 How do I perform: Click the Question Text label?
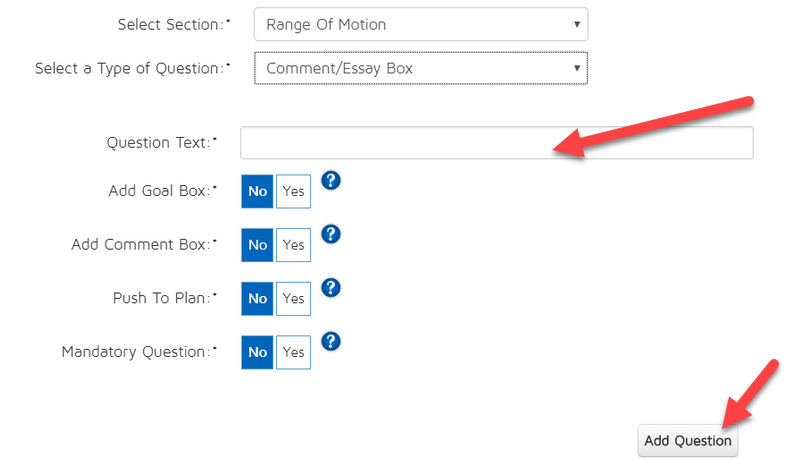click(161, 143)
